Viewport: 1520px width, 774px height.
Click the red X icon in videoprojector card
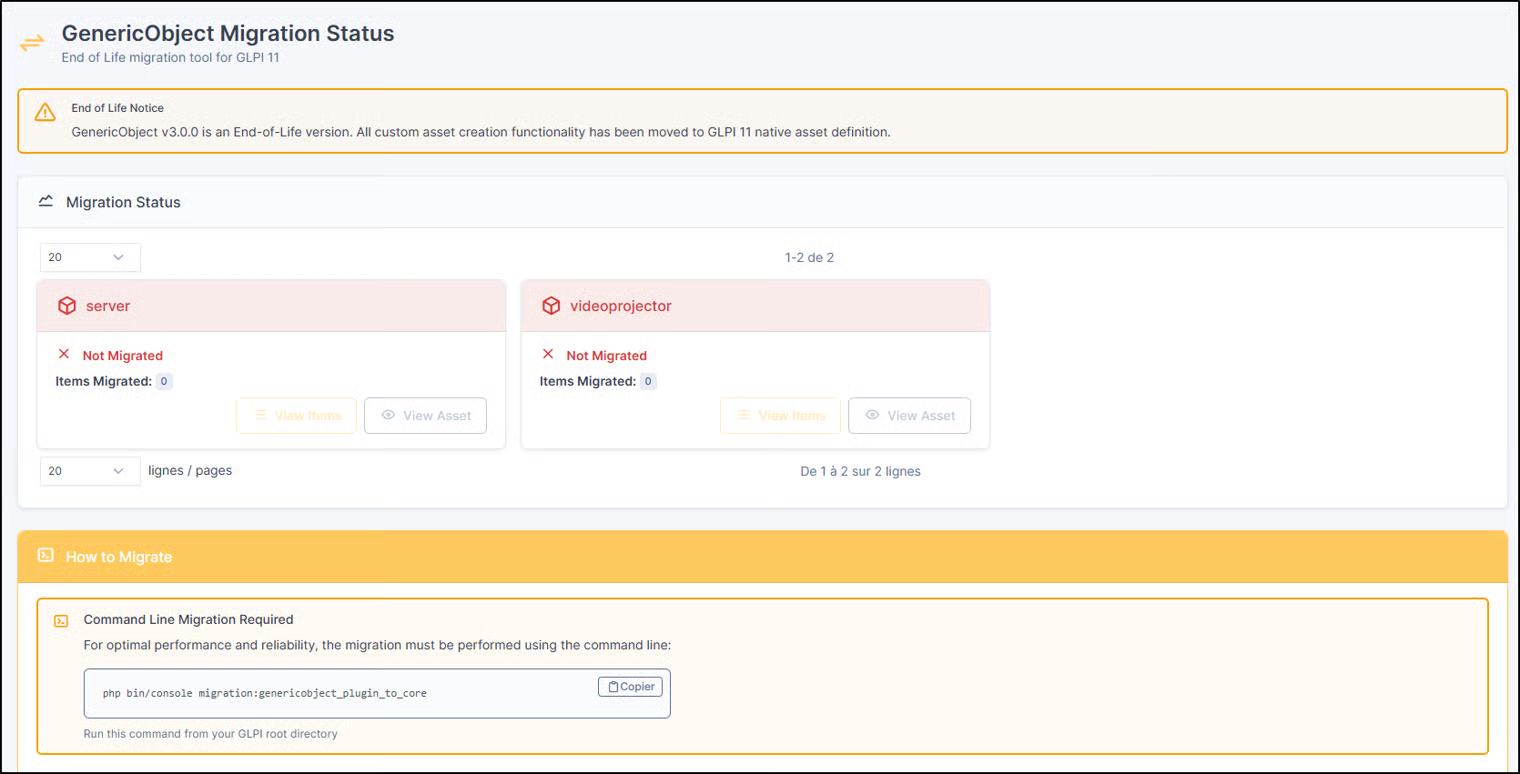[x=547, y=355]
